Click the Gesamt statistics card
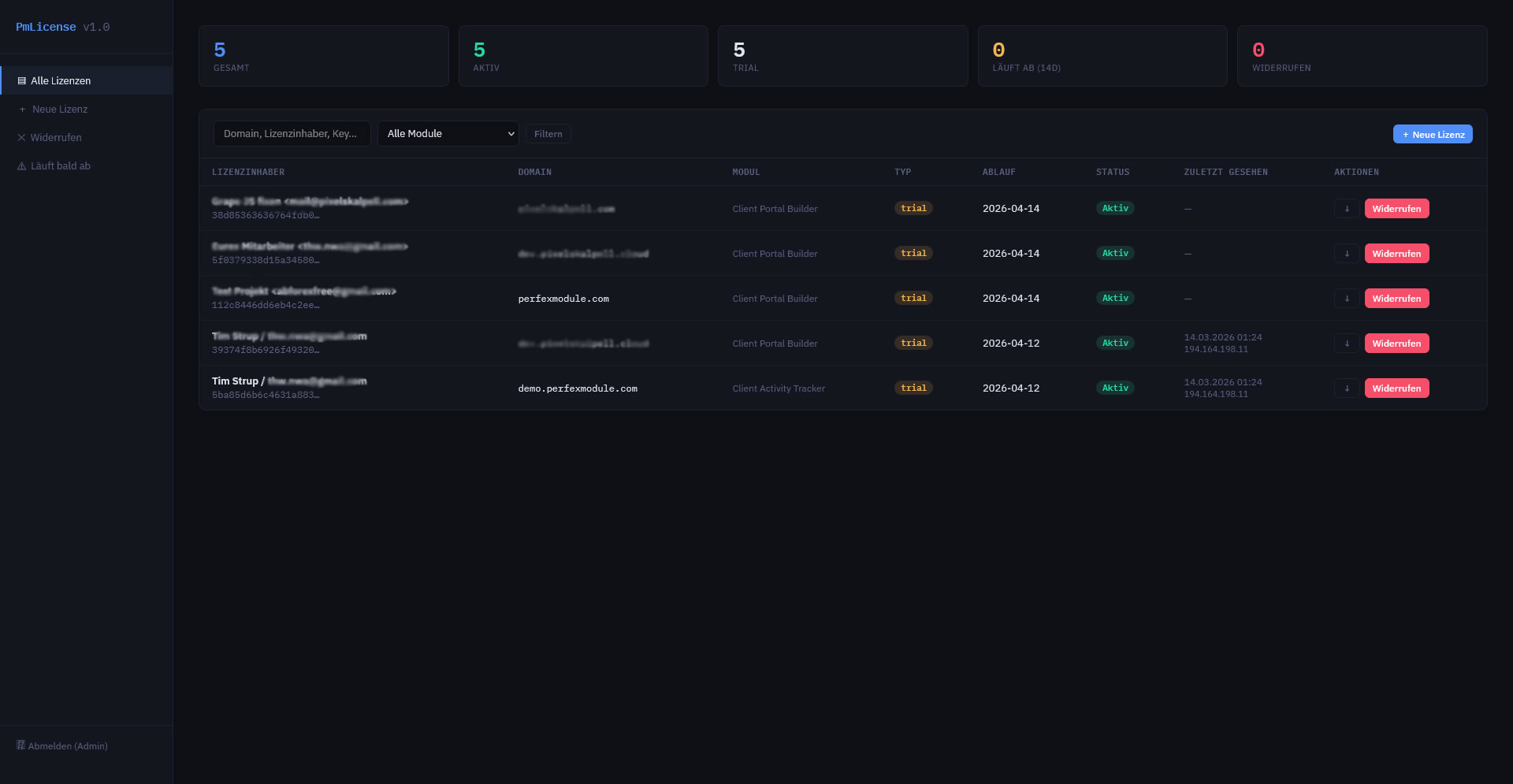1513x784 pixels. [x=323, y=56]
